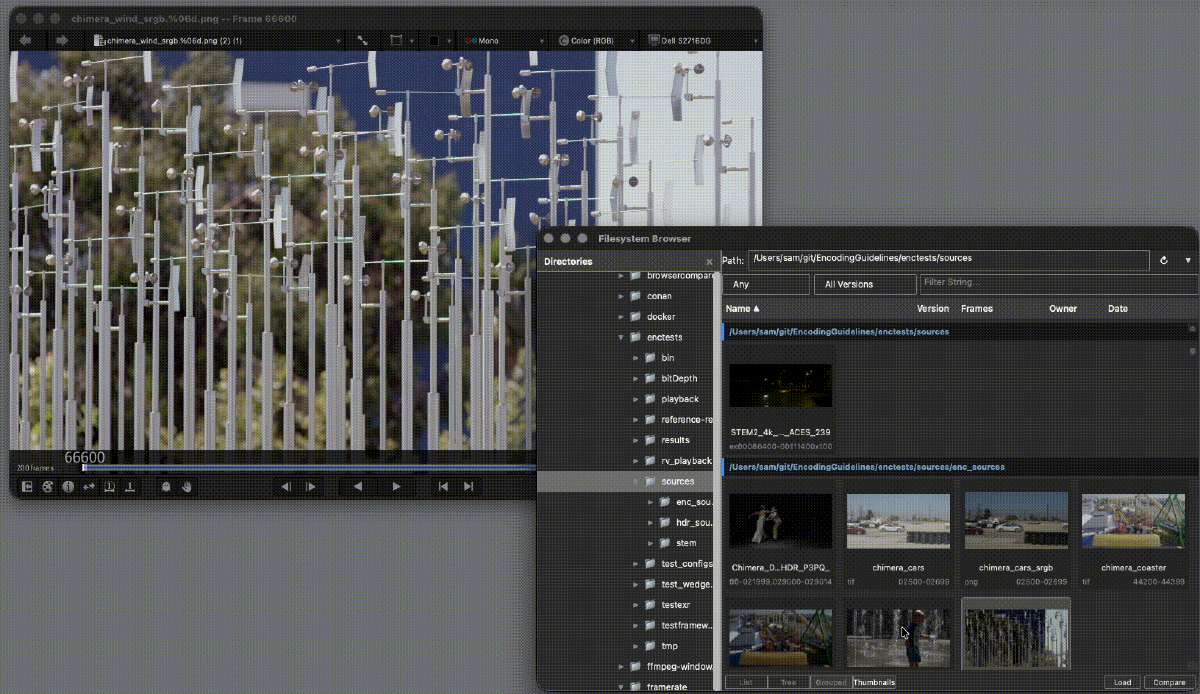This screenshot has width=1200, height=694.
Task: Open the color wheel tool in bottom bar
Action: tap(48, 487)
